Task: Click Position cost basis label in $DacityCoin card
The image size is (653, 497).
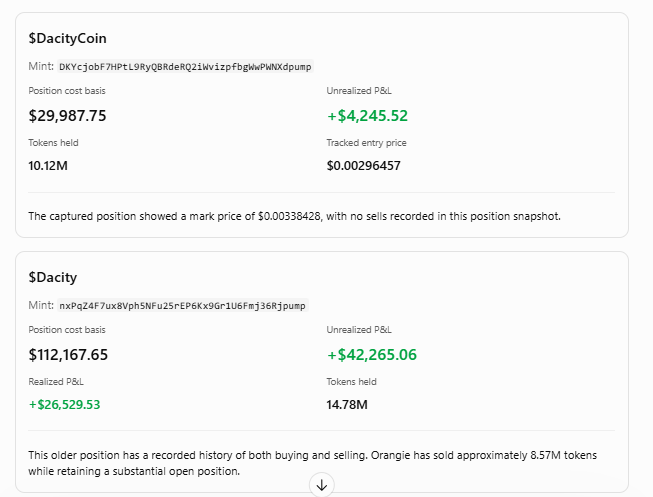Action: [x=67, y=91]
